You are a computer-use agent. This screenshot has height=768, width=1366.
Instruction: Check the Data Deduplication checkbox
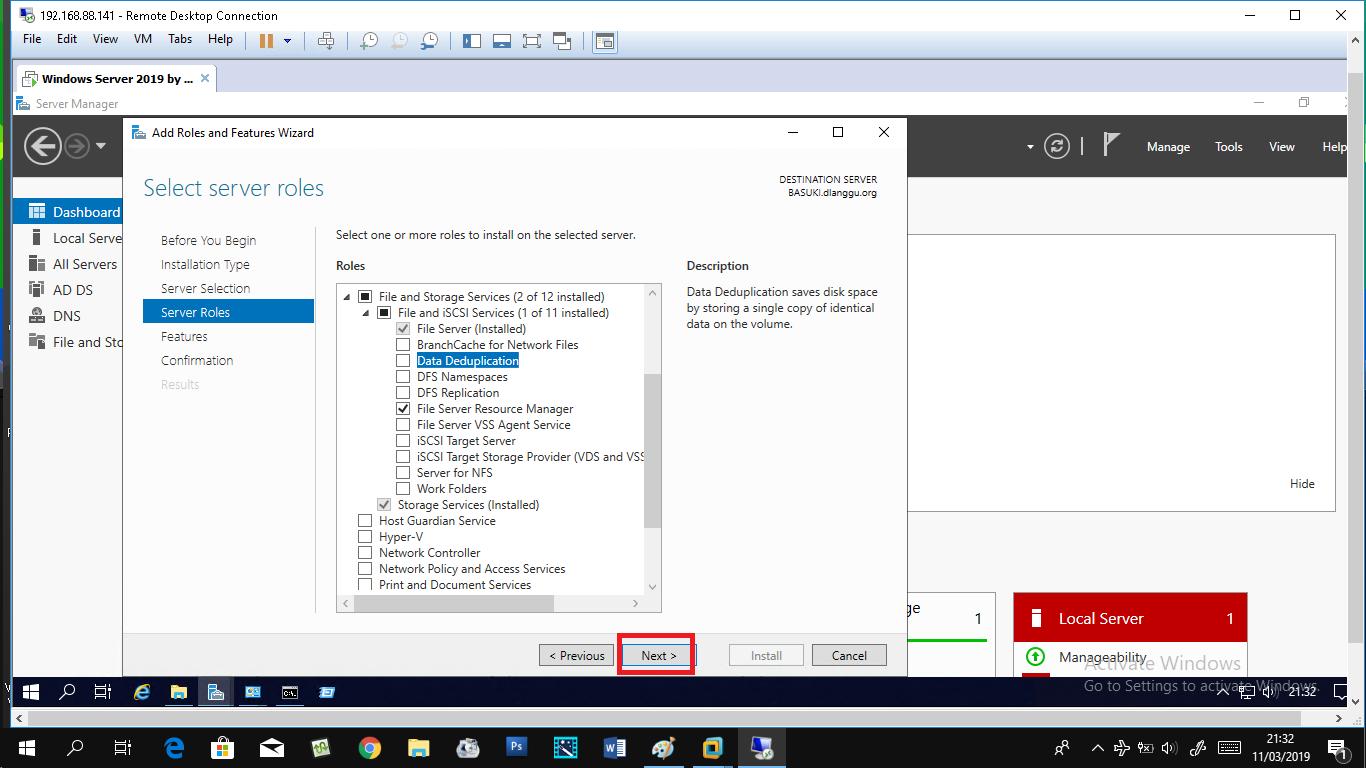coord(403,361)
